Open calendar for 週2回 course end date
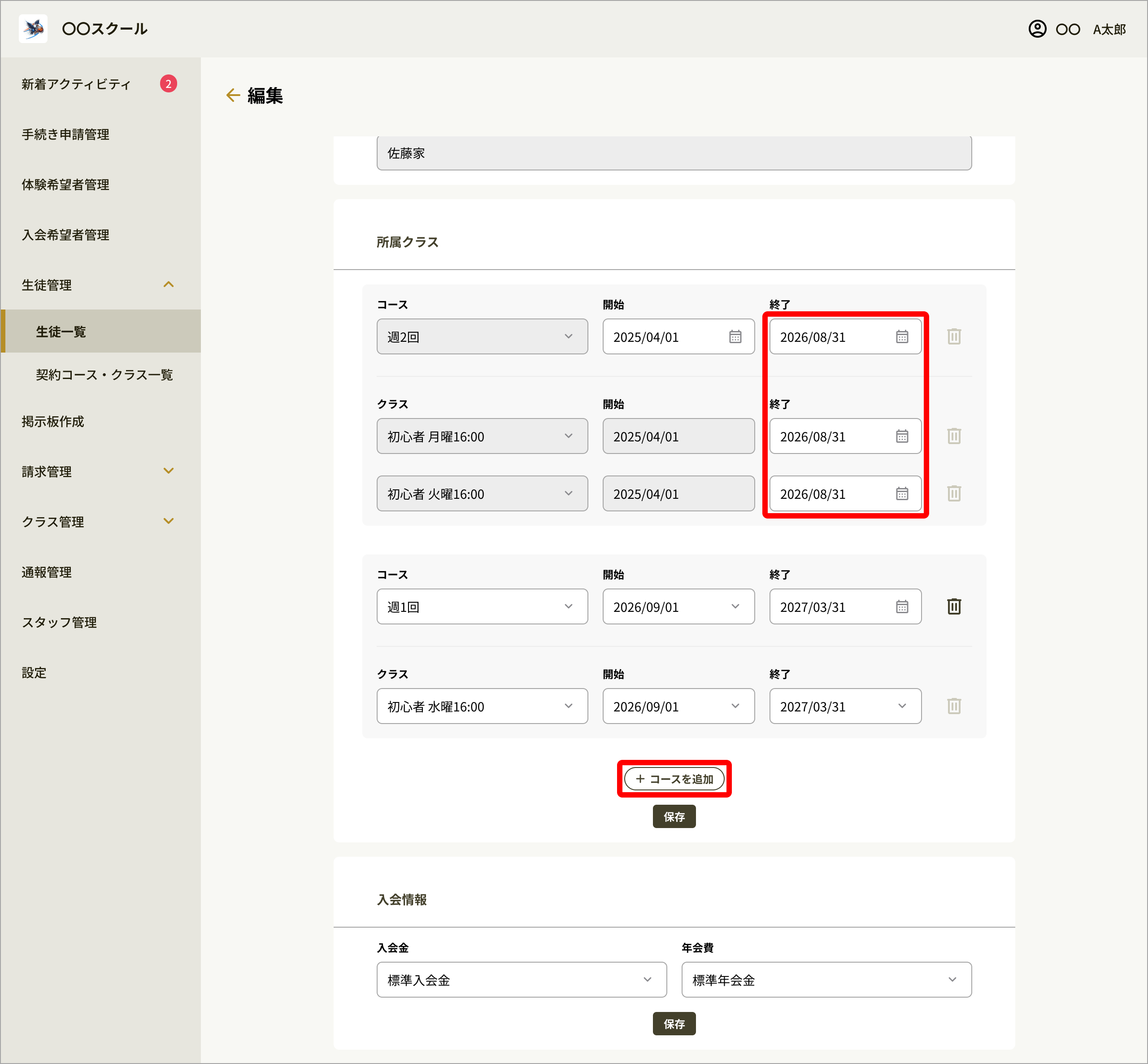 coord(902,337)
